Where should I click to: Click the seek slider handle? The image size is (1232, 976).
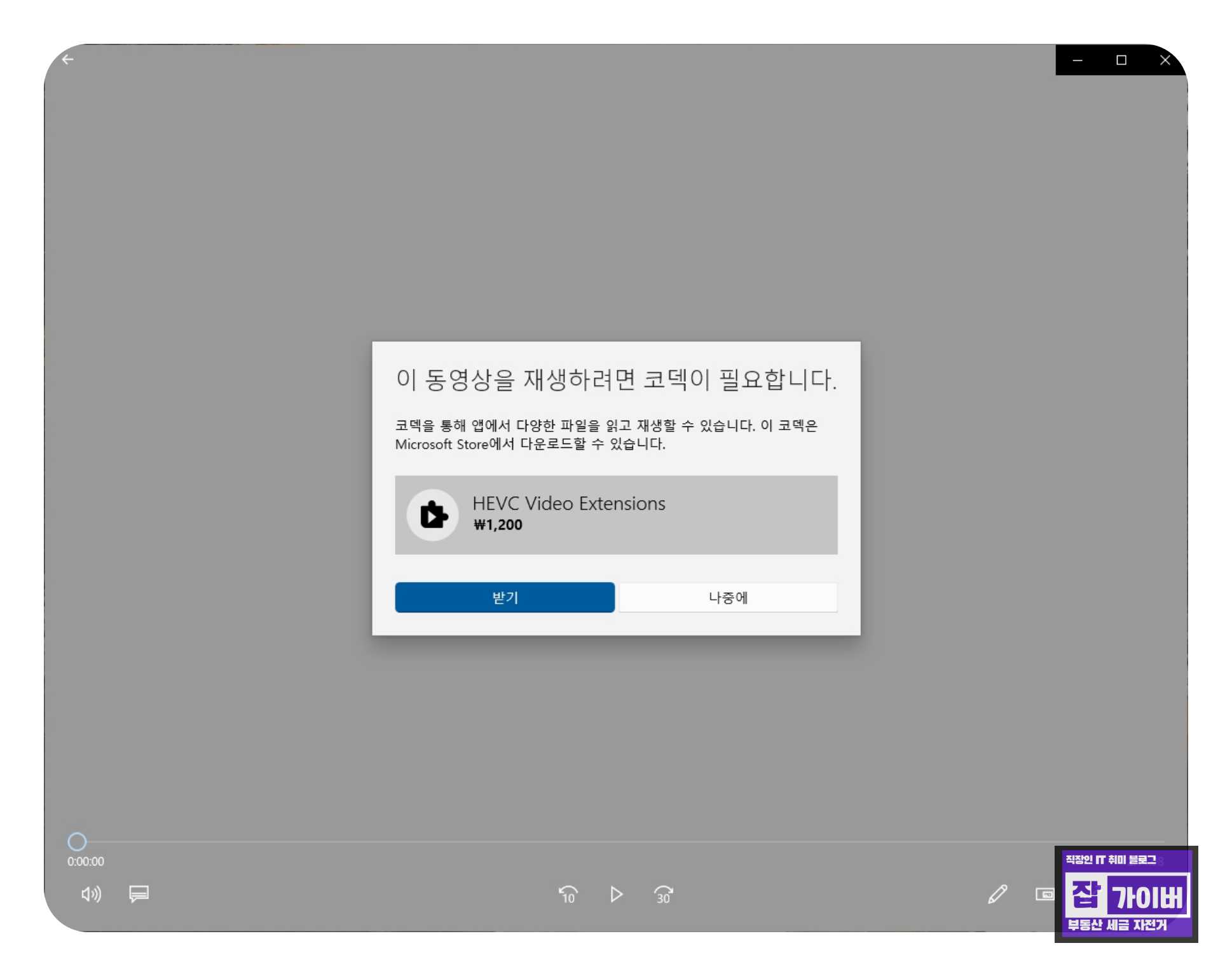(78, 841)
